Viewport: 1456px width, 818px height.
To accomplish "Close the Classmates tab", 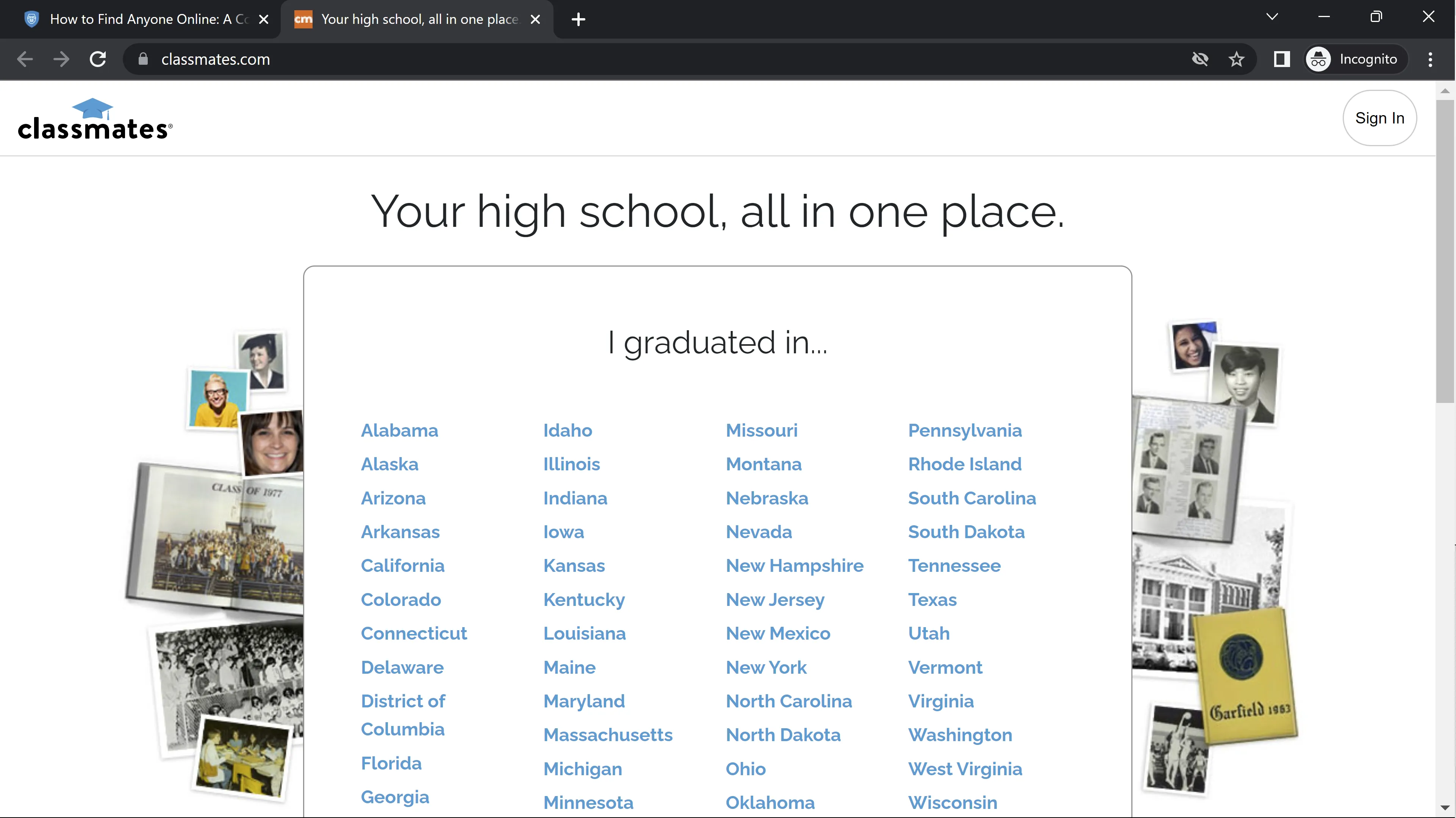I will pos(535,19).
